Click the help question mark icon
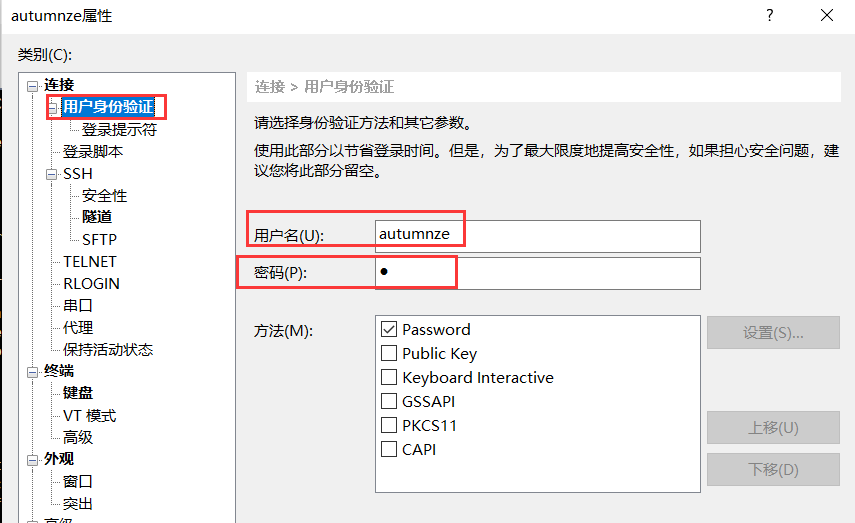Screen dimensions: 855x523 point(770,15)
